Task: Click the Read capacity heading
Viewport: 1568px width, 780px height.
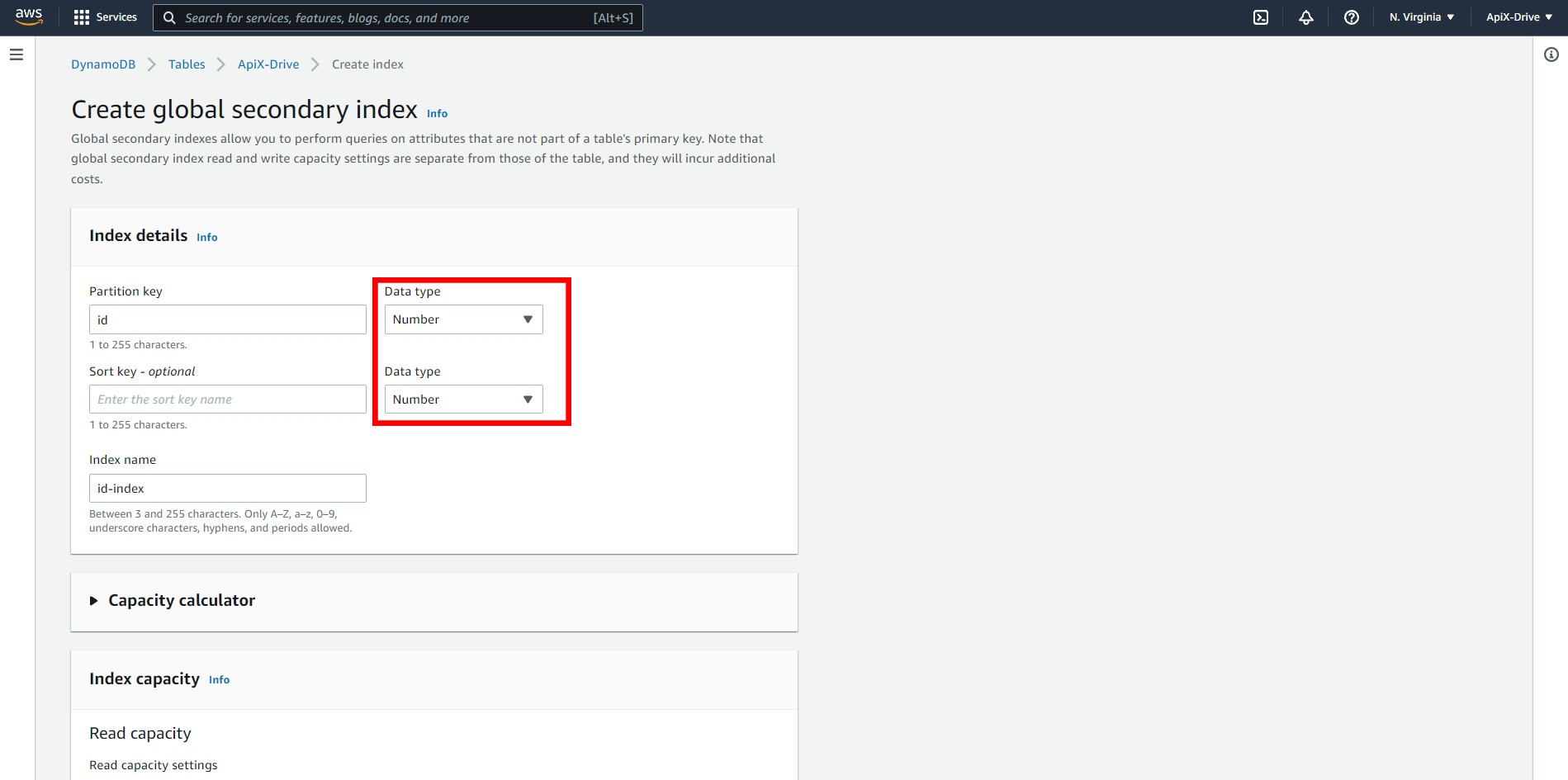Action: click(140, 734)
